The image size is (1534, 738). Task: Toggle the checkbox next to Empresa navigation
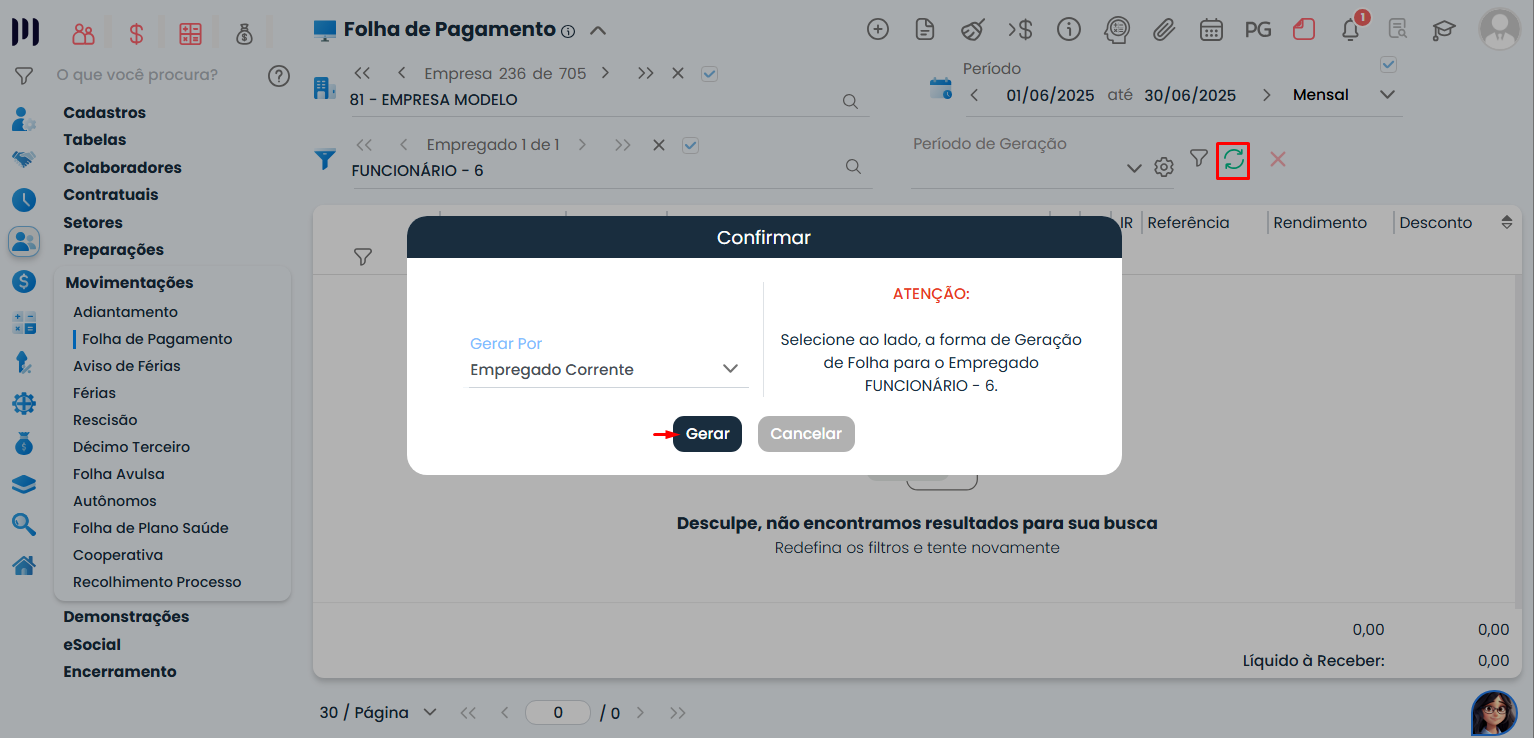(710, 74)
